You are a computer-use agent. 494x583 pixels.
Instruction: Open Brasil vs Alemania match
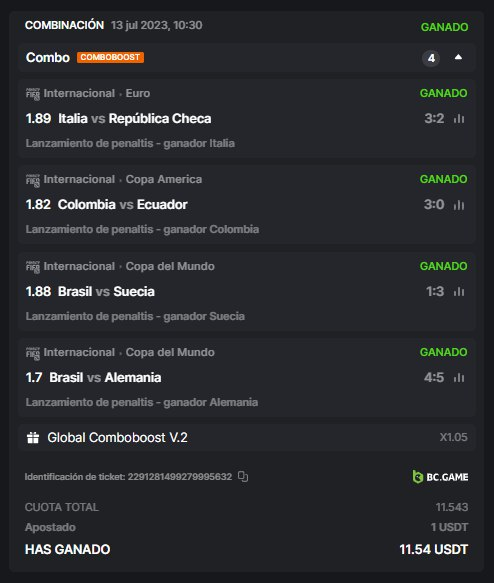tap(106, 378)
